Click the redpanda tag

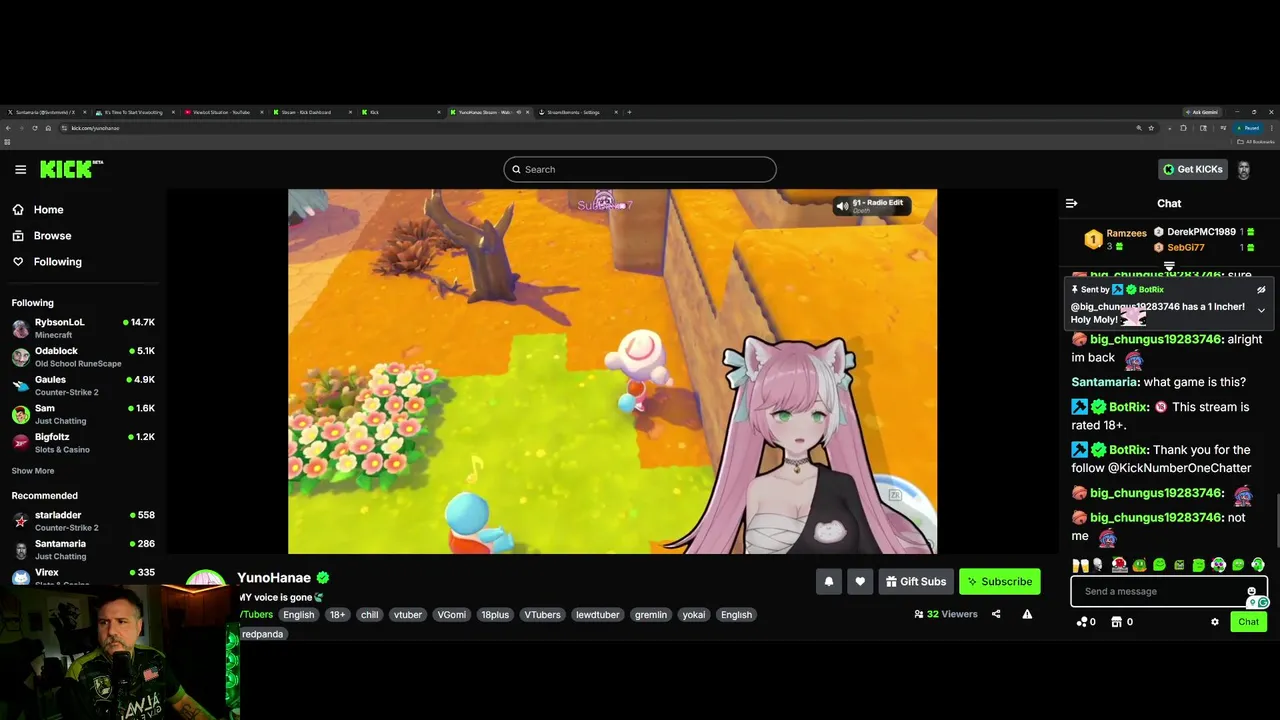coord(262,634)
